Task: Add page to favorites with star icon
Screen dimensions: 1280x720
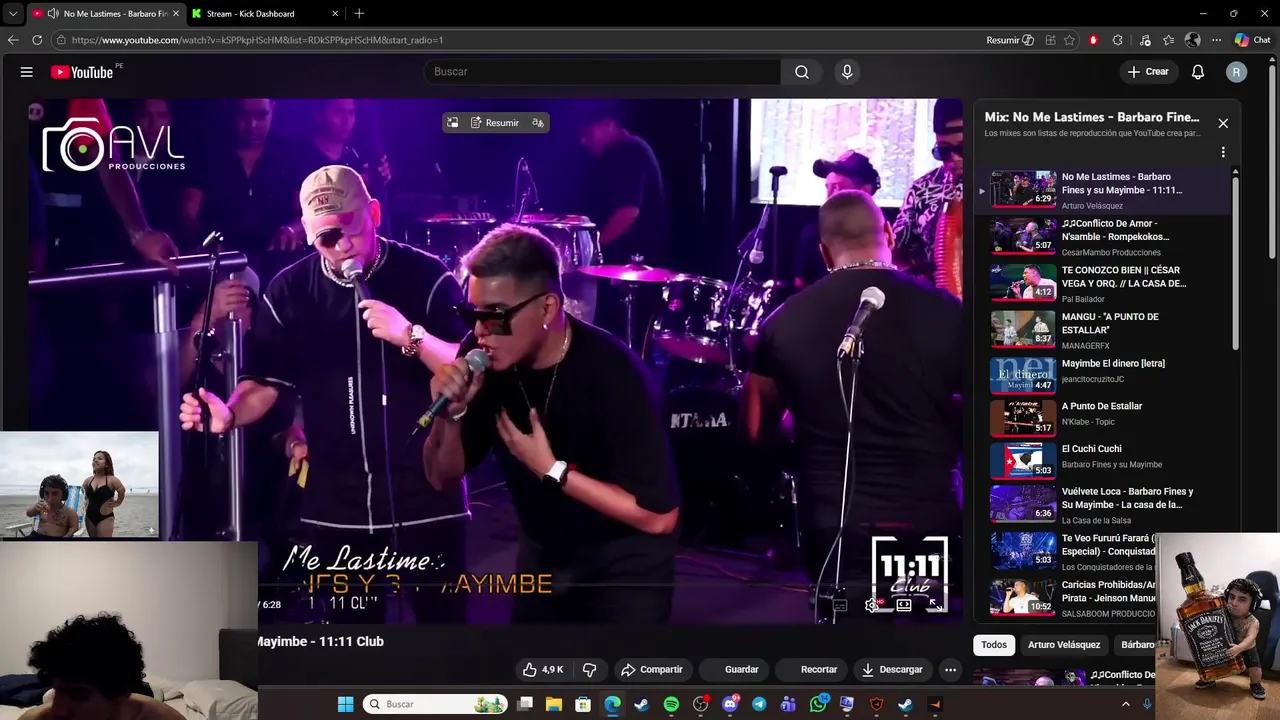Action: [x=1069, y=40]
